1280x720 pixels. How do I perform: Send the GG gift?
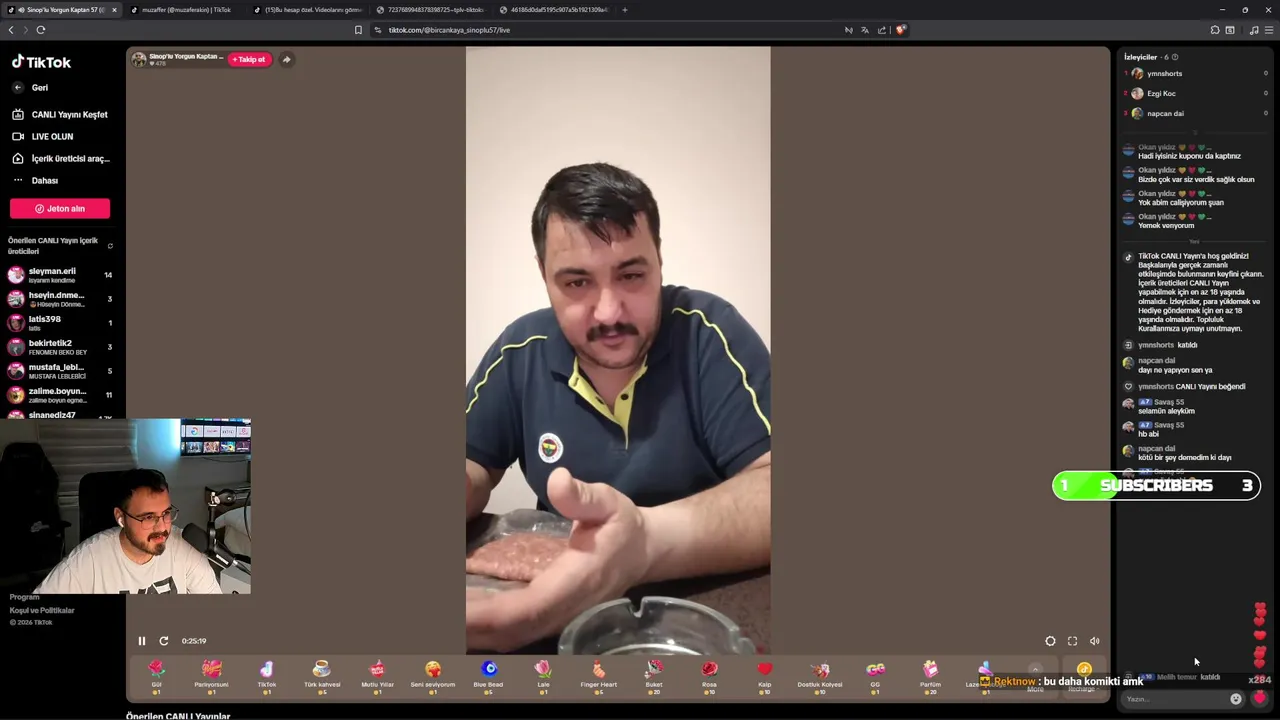click(x=875, y=676)
